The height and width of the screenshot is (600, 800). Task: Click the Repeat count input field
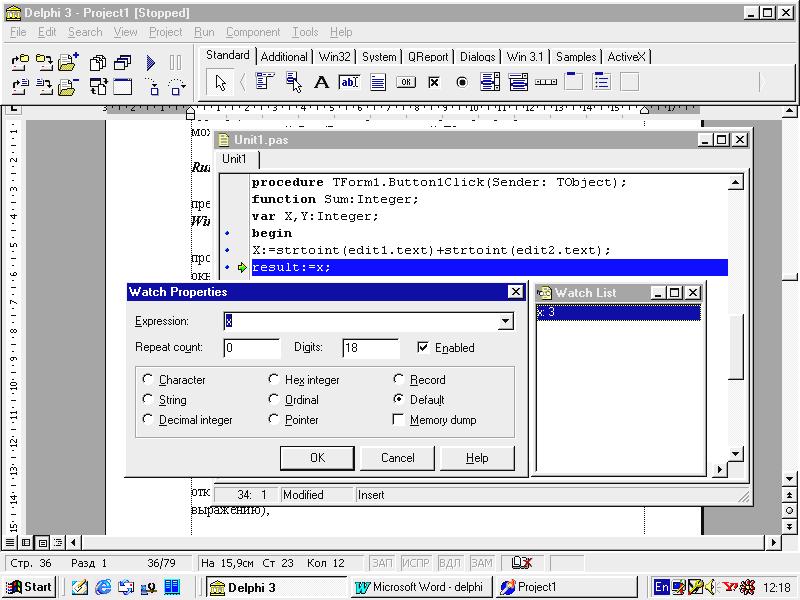click(252, 348)
